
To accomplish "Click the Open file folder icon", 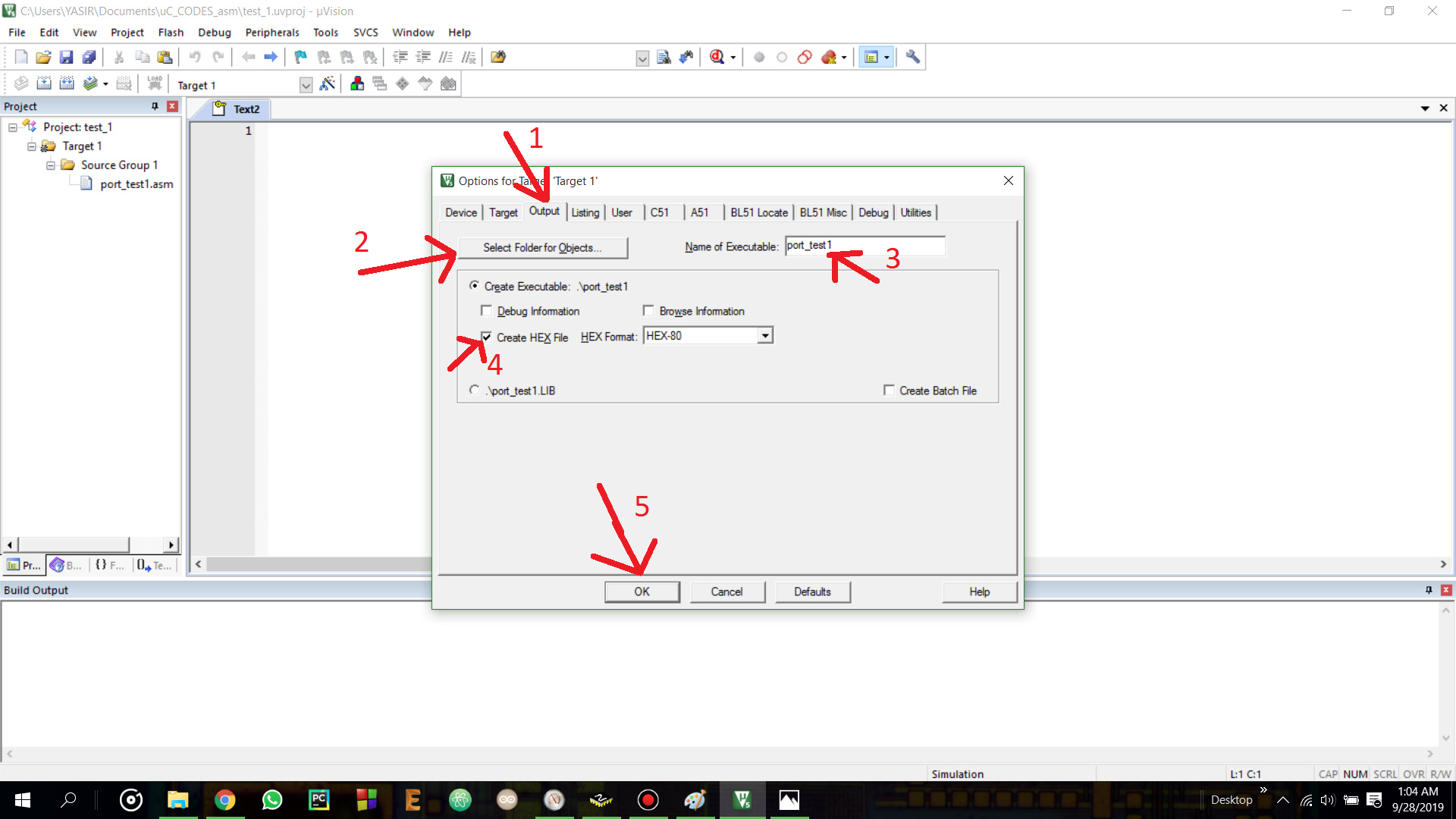I will [43, 57].
